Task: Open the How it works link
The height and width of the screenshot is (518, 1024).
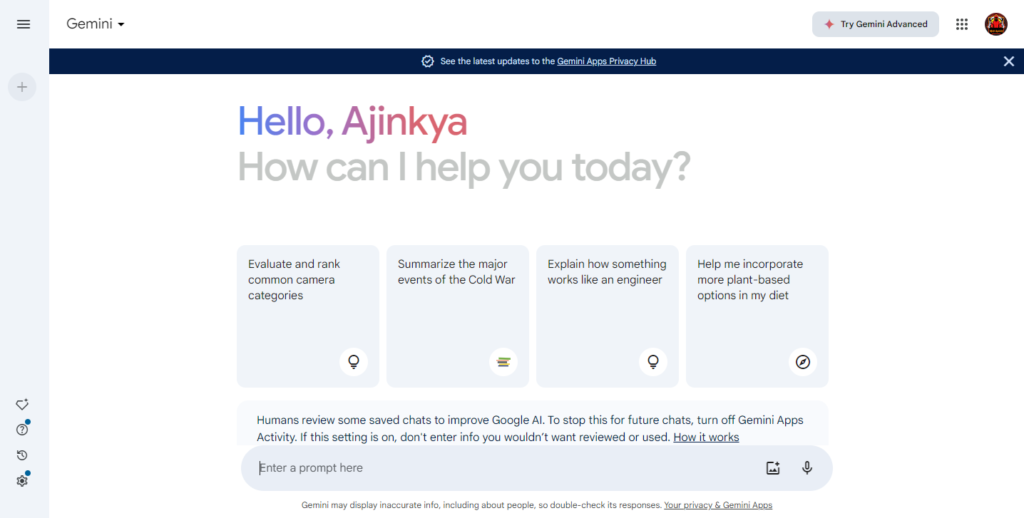Action: point(706,437)
